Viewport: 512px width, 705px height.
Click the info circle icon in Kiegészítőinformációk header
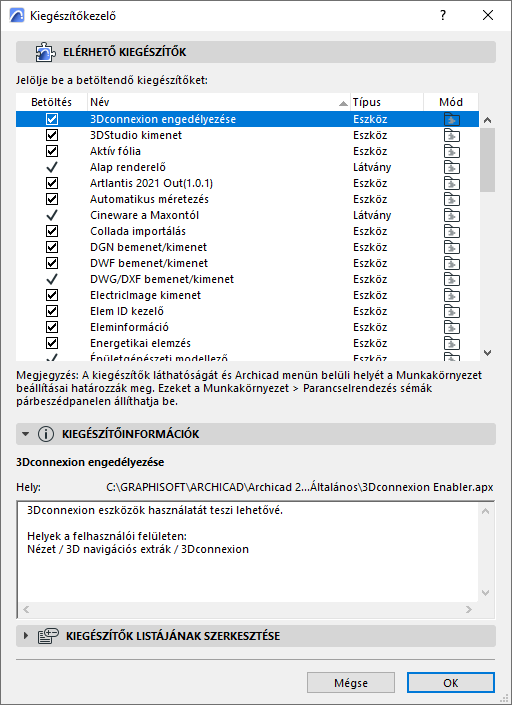pos(46,434)
